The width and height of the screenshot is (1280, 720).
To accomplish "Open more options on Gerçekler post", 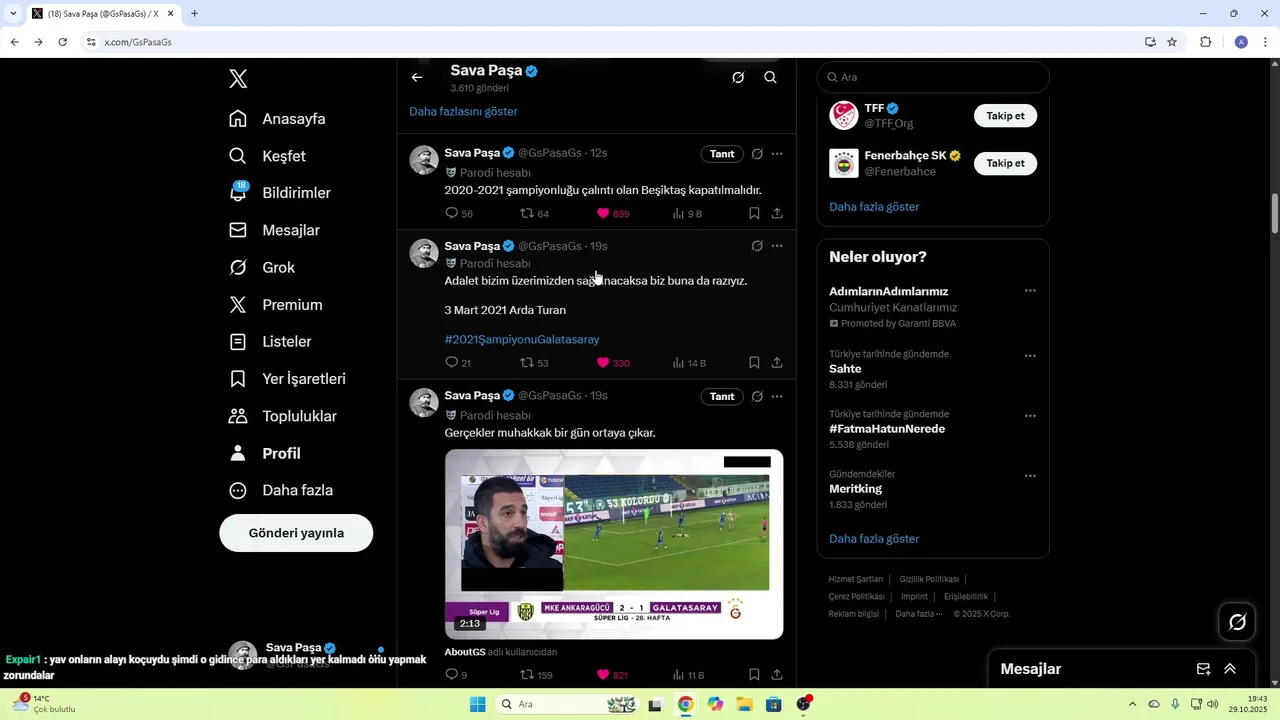I will pyautogui.click(x=777, y=397).
